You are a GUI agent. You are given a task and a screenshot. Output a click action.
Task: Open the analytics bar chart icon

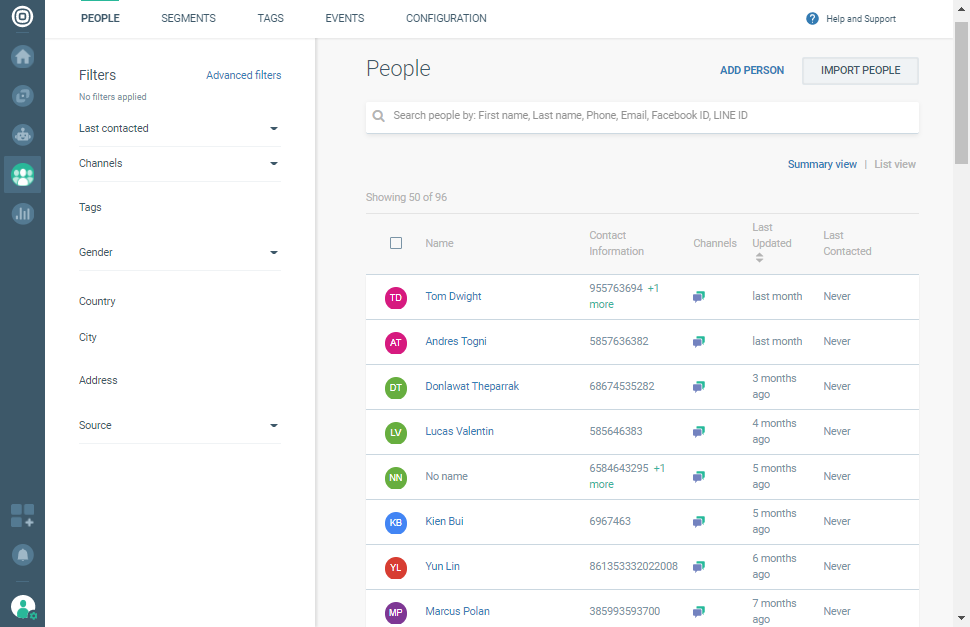coord(22,213)
